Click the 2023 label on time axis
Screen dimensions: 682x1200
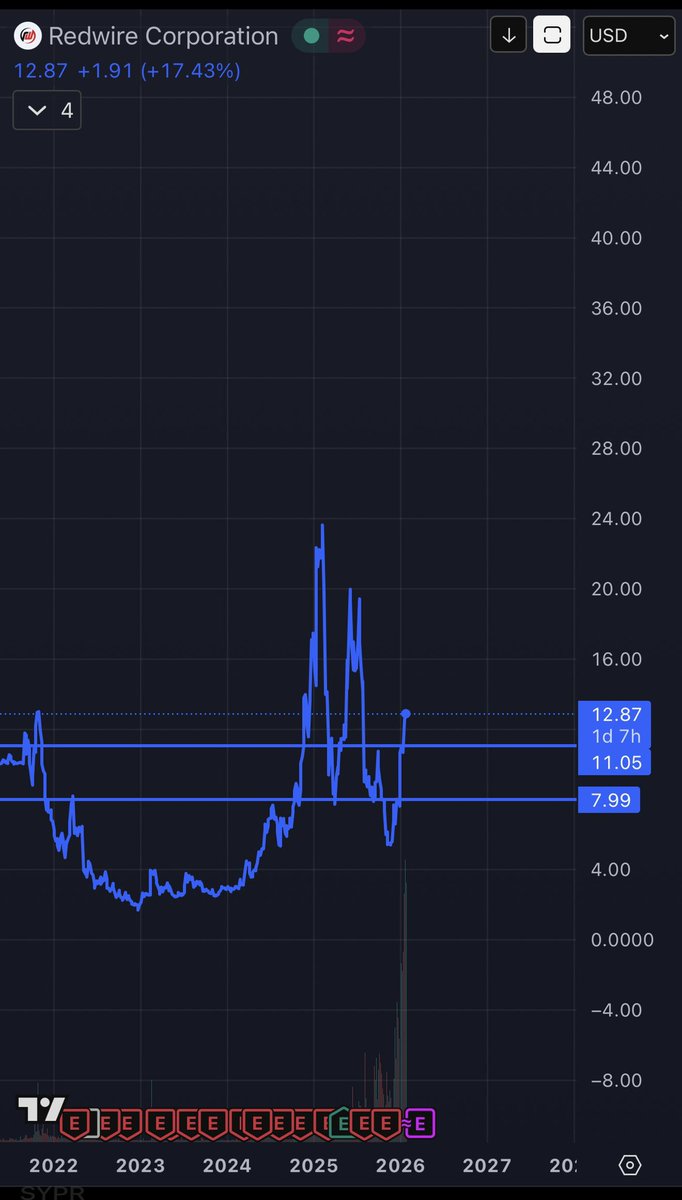coord(140,1166)
